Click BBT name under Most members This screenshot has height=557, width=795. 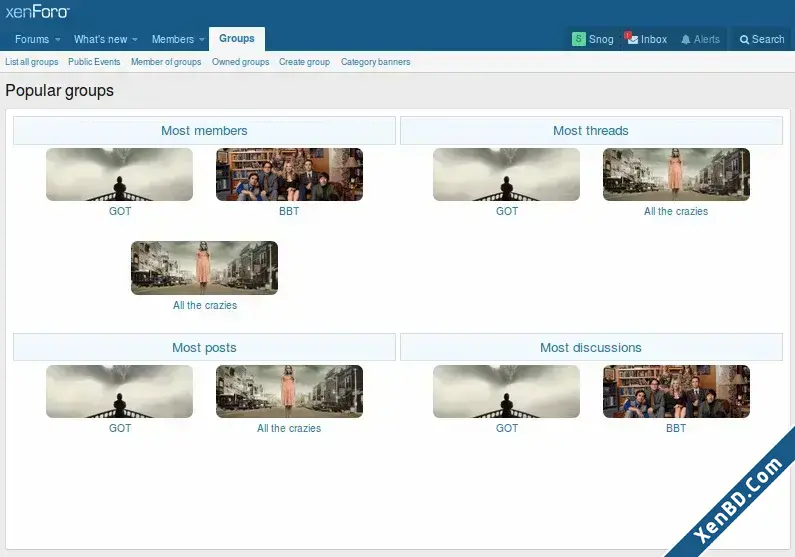tap(289, 211)
